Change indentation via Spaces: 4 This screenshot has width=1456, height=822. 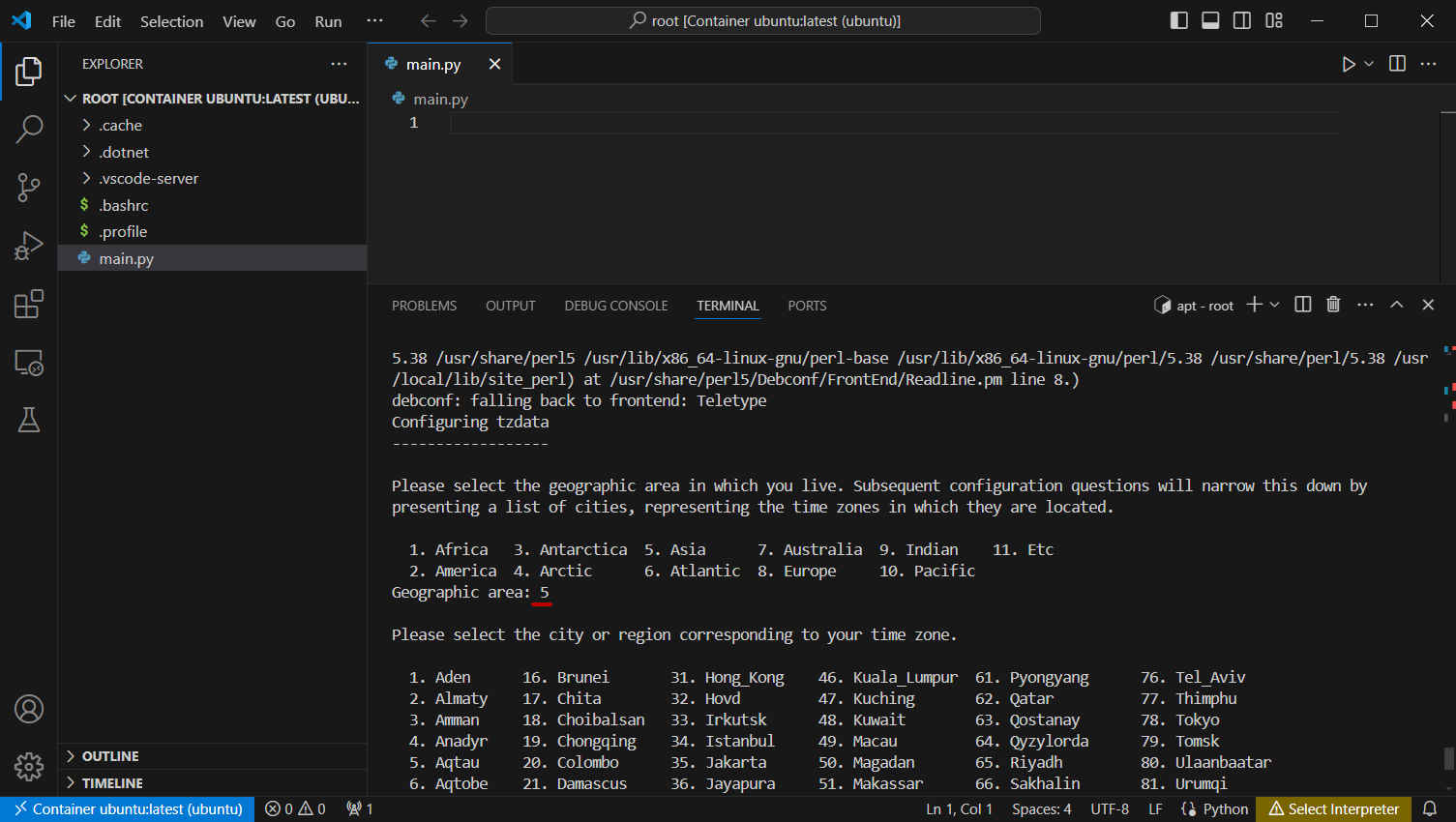(x=1041, y=809)
